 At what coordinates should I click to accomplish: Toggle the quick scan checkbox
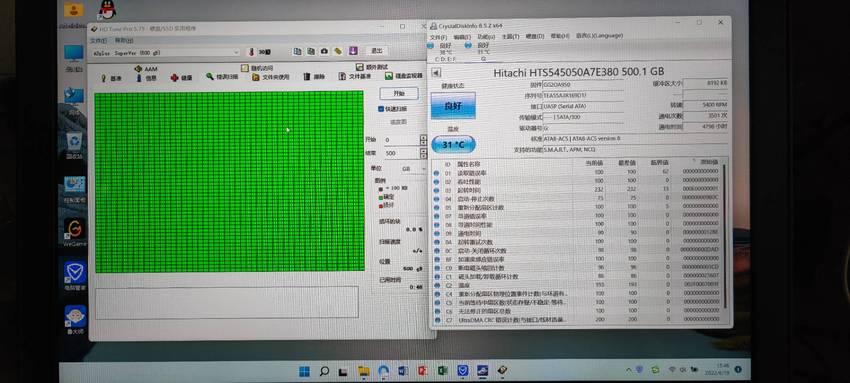pyautogui.click(x=381, y=109)
